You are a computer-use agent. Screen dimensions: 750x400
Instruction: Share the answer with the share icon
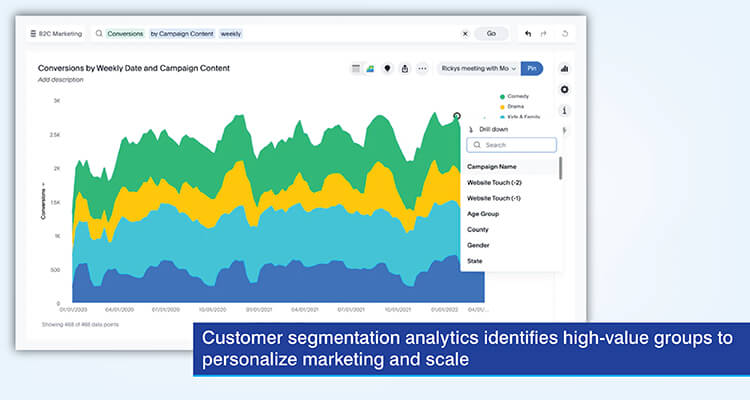coord(405,68)
